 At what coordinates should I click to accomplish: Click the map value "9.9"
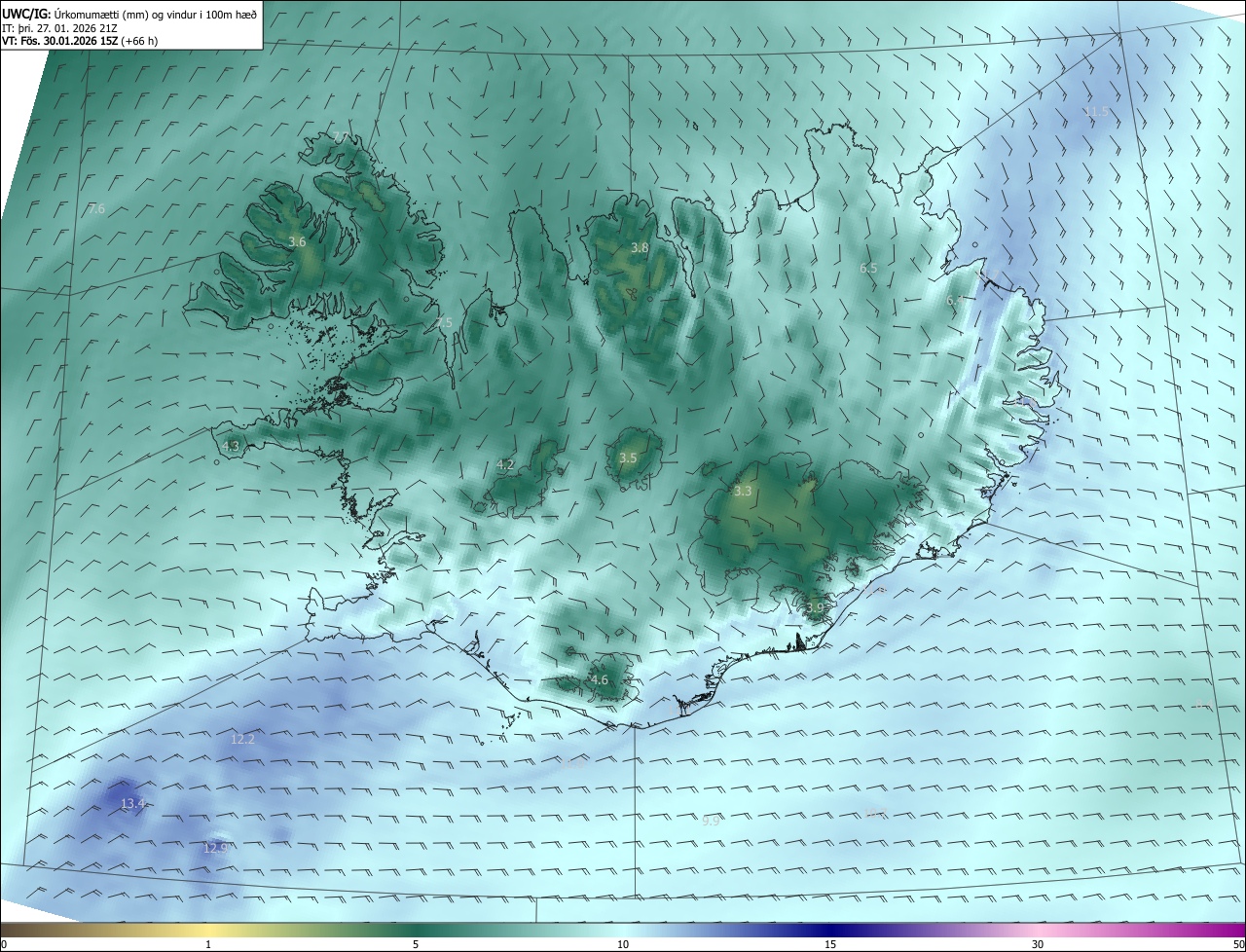tap(711, 821)
